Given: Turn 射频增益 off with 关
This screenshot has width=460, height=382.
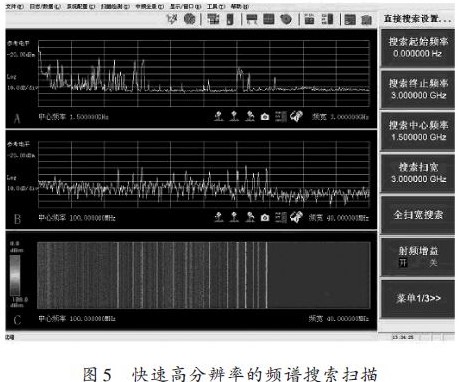Looking at the screenshot, I should click(x=433, y=263).
